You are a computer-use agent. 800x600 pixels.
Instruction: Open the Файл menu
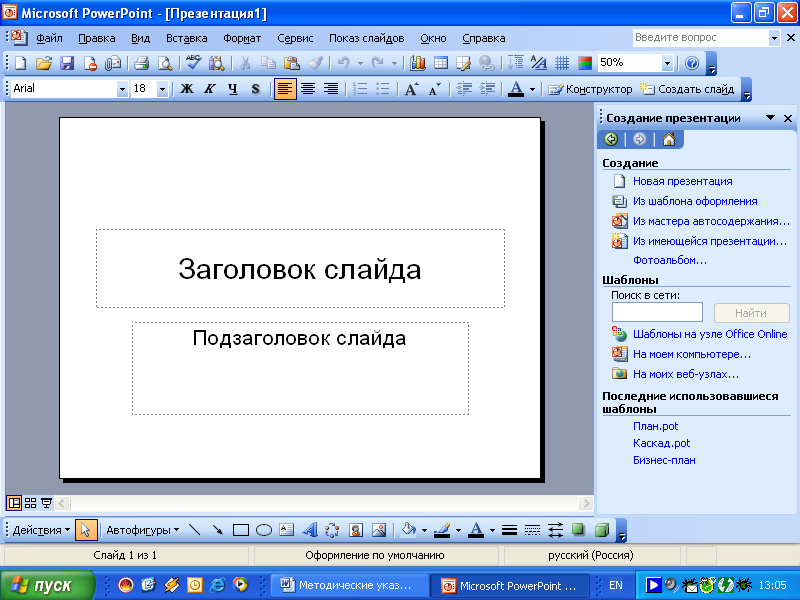pos(49,38)
